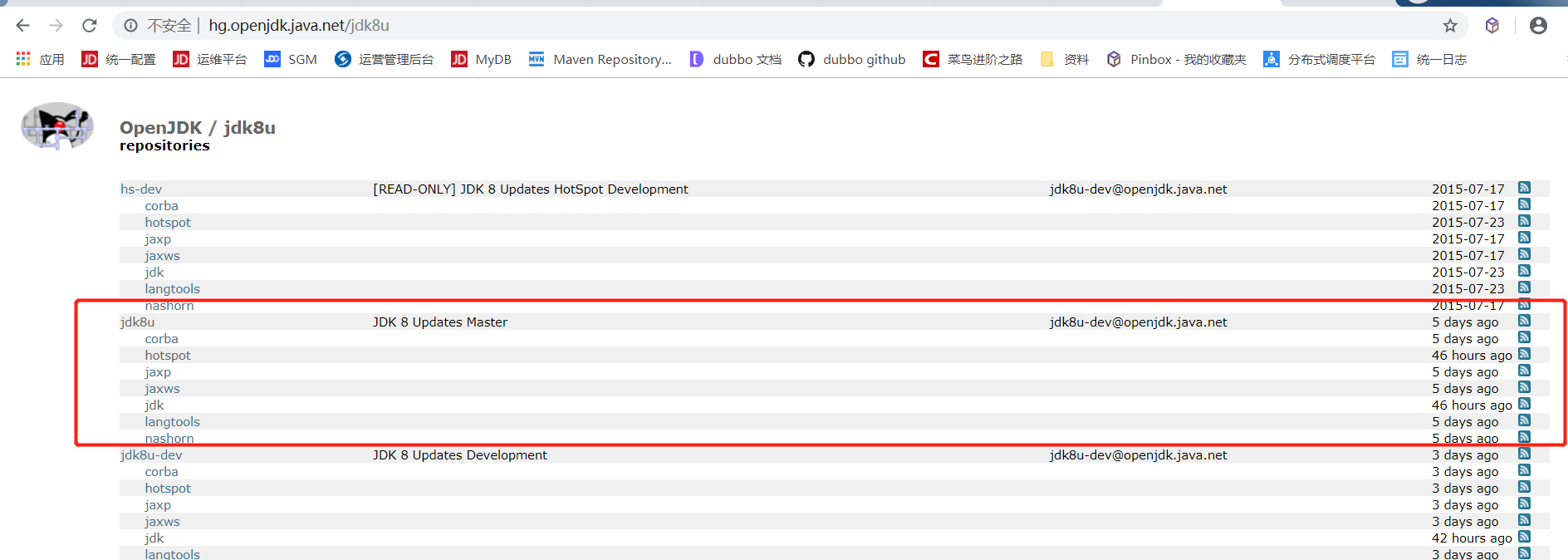Image resolution: width=1568 pixels, height=560 pixels.
Task: Open the 运维平台 bookmark
Action: click(x=210, y=59)
